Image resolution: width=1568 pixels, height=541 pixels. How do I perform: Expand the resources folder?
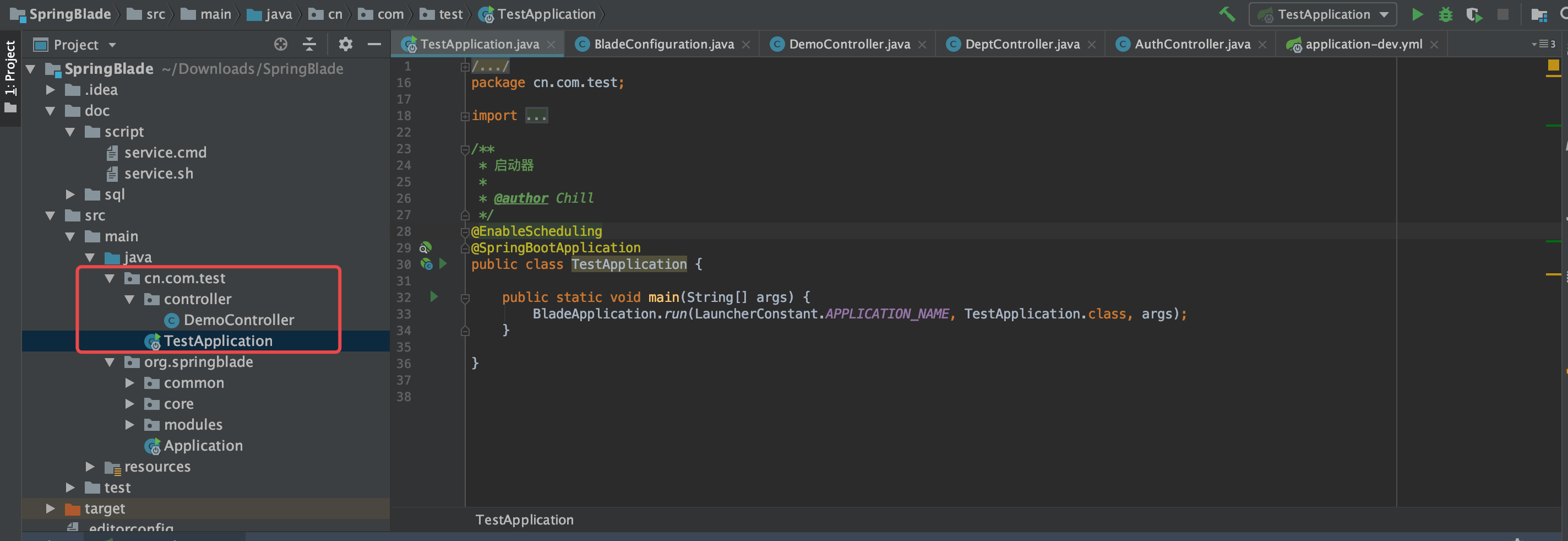pos(90,467)
